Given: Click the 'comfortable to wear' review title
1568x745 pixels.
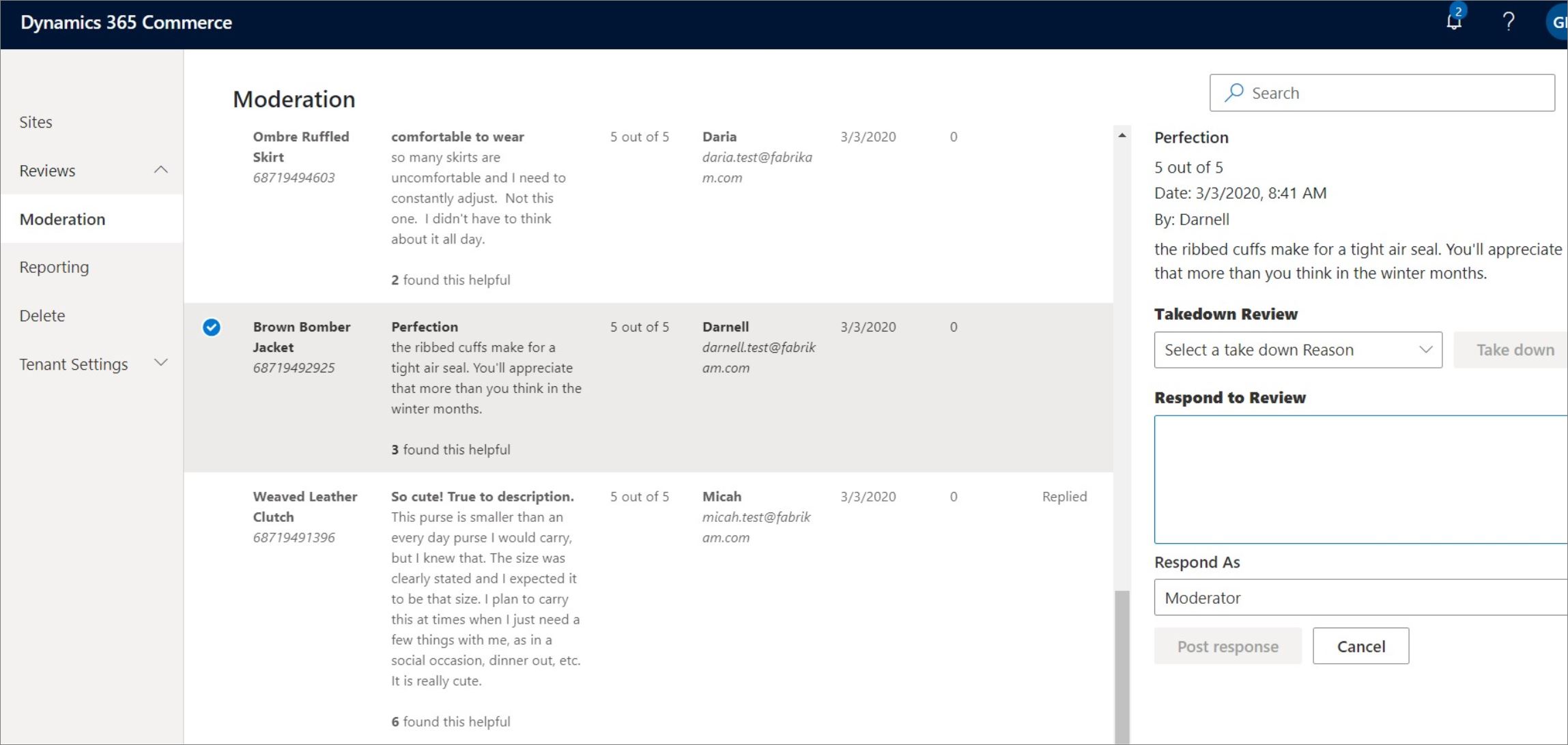Looking at the screenshot, I should [x=457, y=136].
